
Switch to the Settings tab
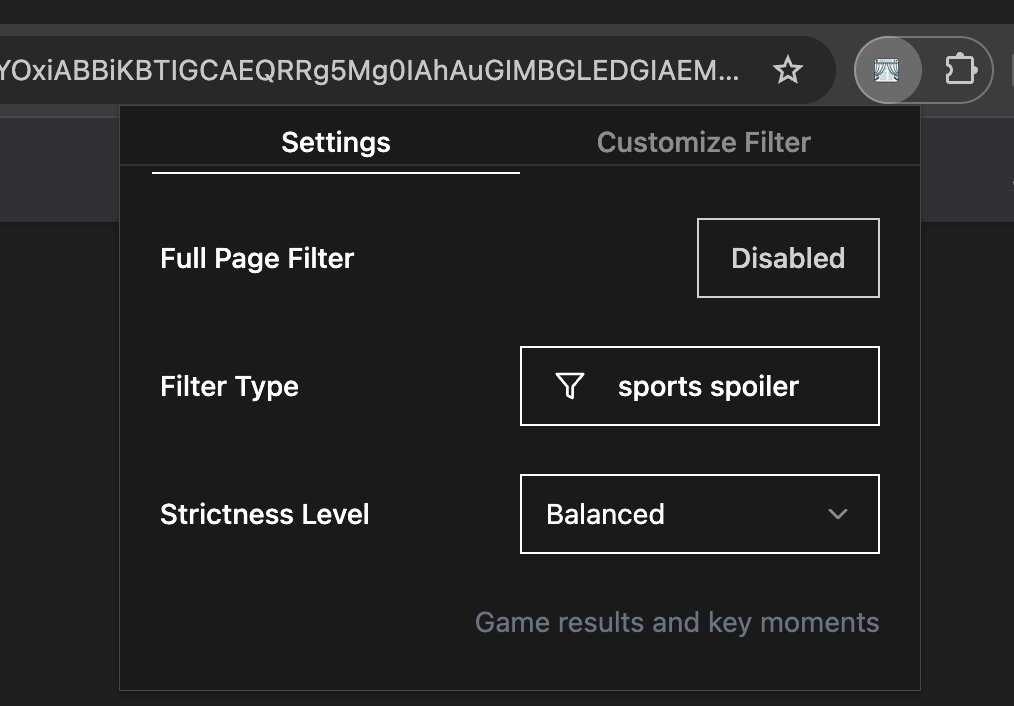335,142
